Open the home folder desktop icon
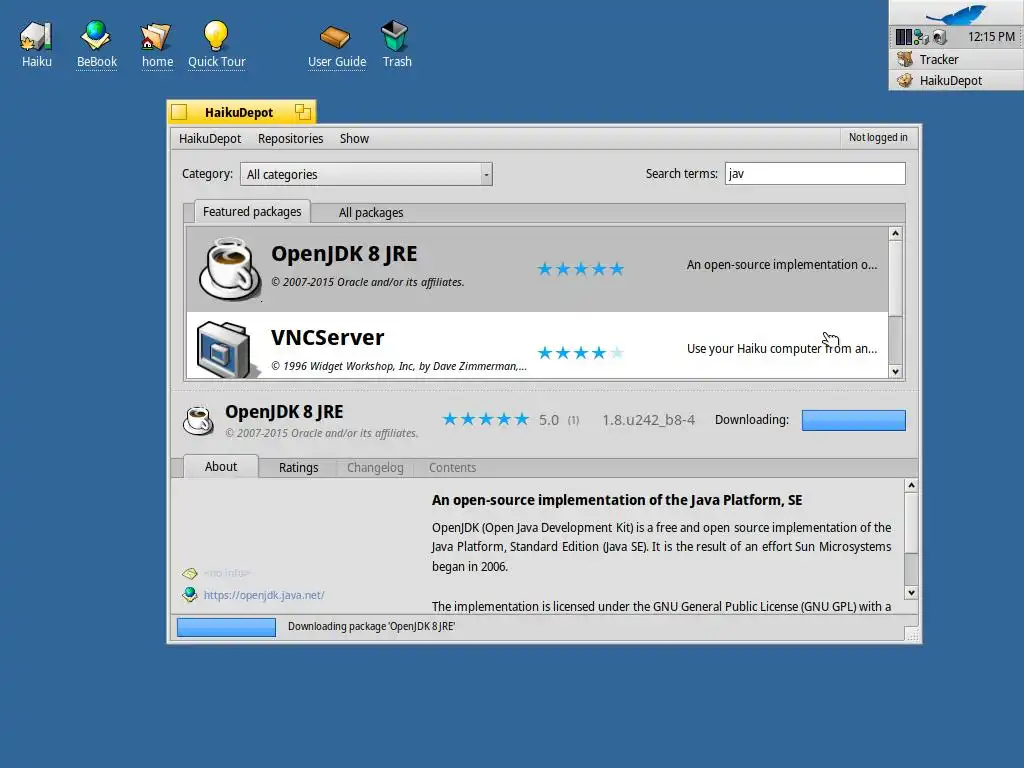 pyautogui.click(x=155, y=37)
